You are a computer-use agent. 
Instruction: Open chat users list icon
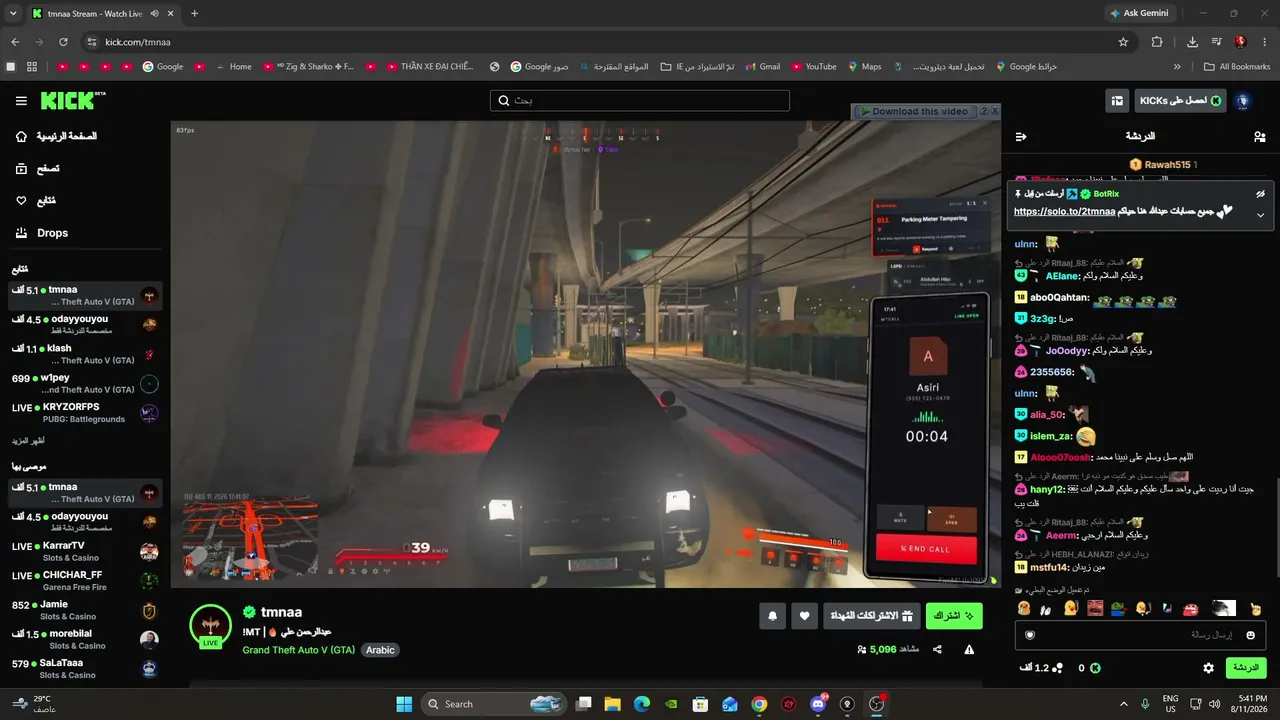coord(1259,136)
